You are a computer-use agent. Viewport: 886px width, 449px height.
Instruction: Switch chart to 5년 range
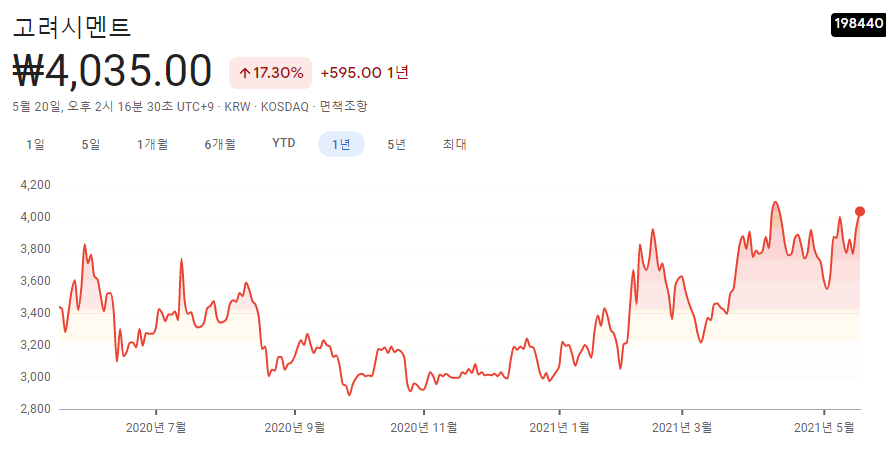pyautogui.click(x=397, y=145)
